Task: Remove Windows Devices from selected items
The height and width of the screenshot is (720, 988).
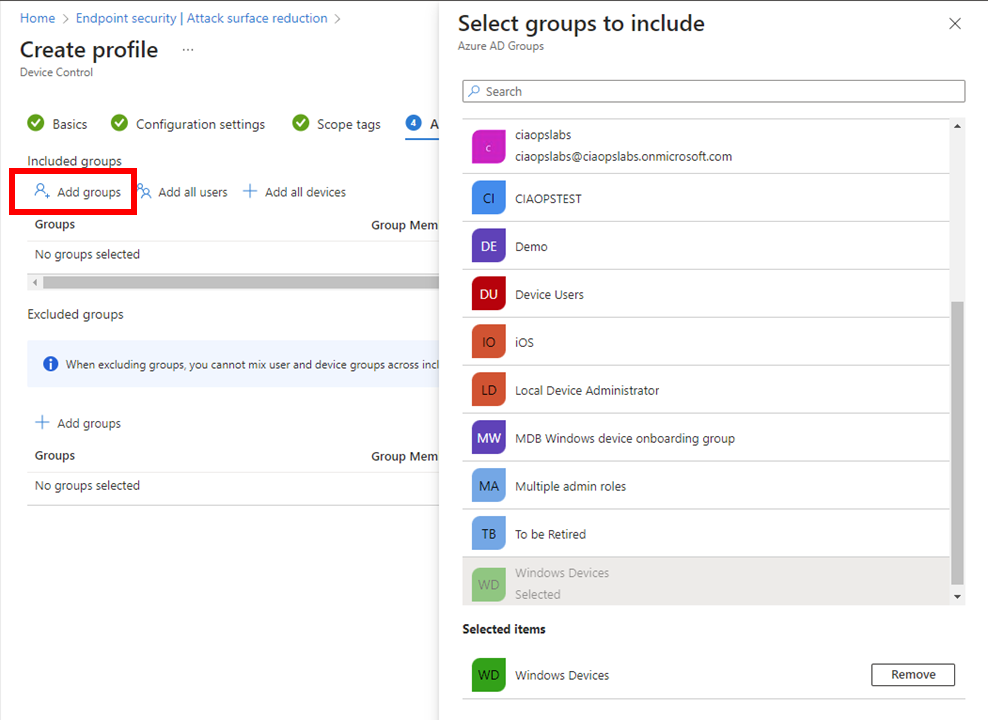Action: click(912, 675)
